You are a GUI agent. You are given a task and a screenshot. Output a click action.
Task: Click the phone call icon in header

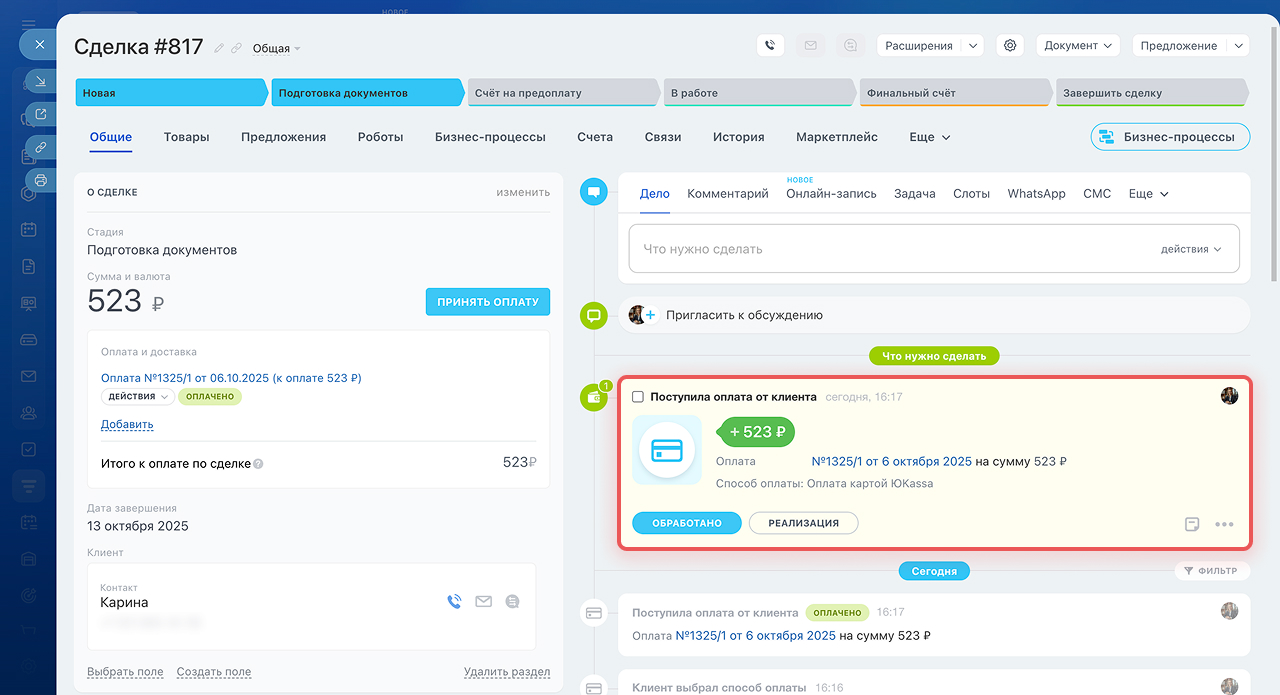(769, 45)
